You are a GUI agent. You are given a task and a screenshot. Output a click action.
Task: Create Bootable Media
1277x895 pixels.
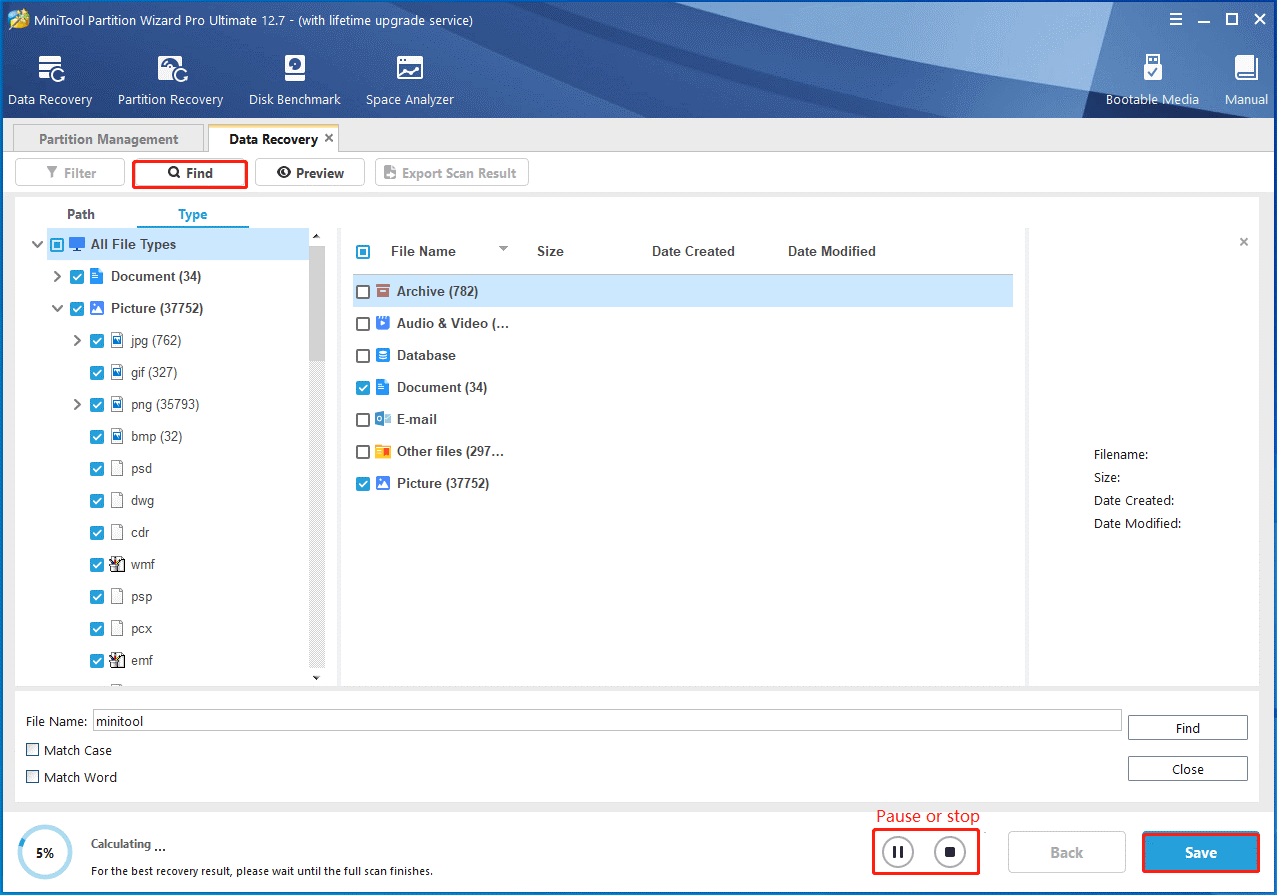(1152, 80)
